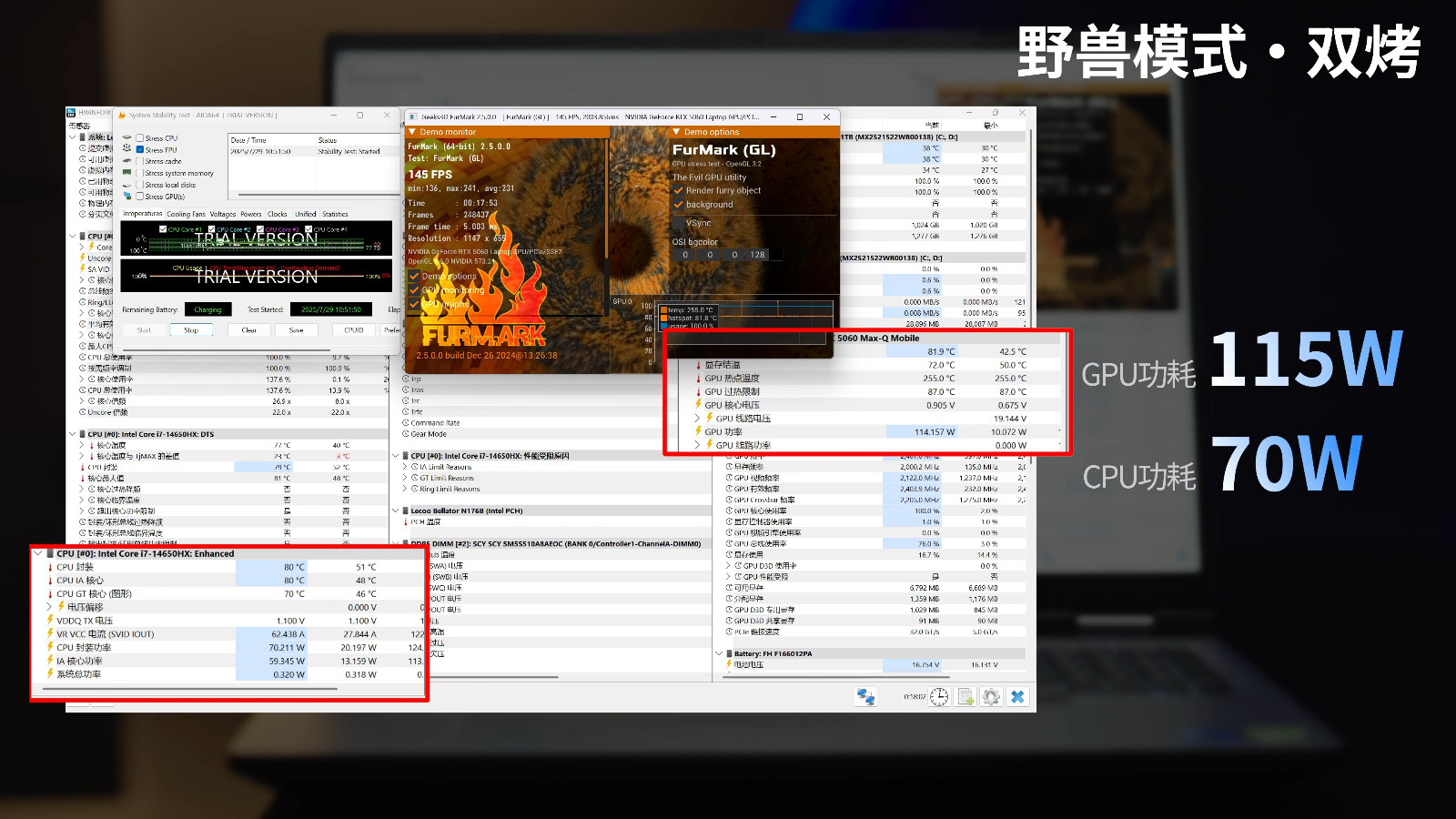
Task: Click the Clear button in AIDA64
Action: pos(248,330)
